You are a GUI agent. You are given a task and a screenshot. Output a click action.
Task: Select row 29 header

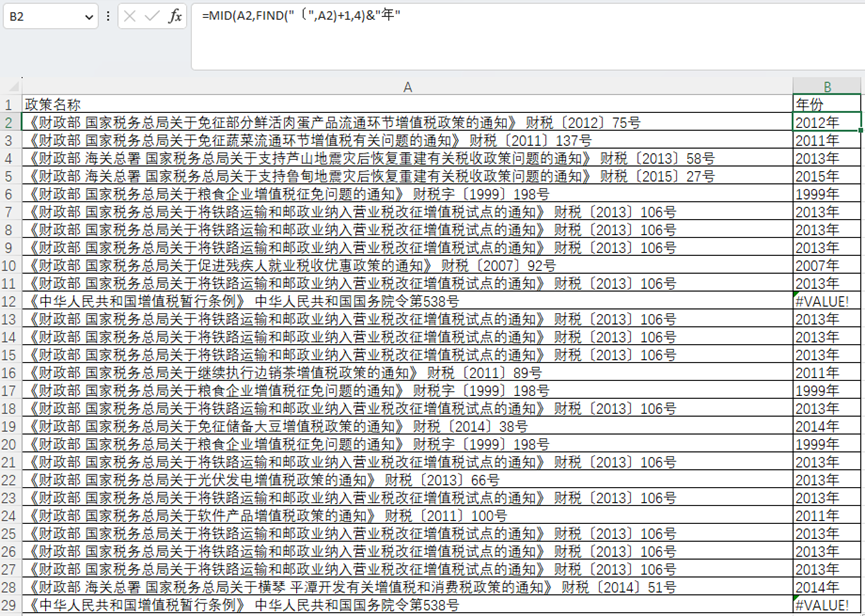[x=10, y=605]
